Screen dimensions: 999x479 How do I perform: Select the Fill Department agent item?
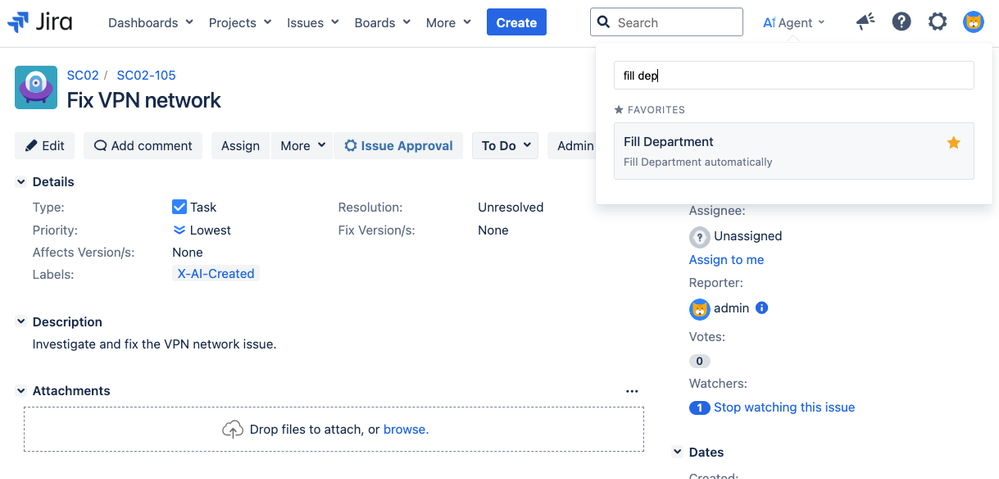click(x=794, y=151)
